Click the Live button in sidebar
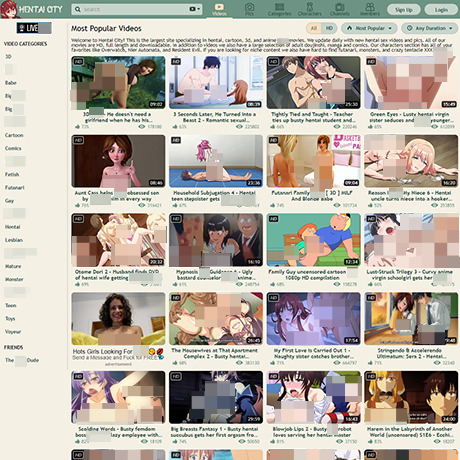Image resolution: width=460 pixels, height=460 pixels. [x=34, y=28]
